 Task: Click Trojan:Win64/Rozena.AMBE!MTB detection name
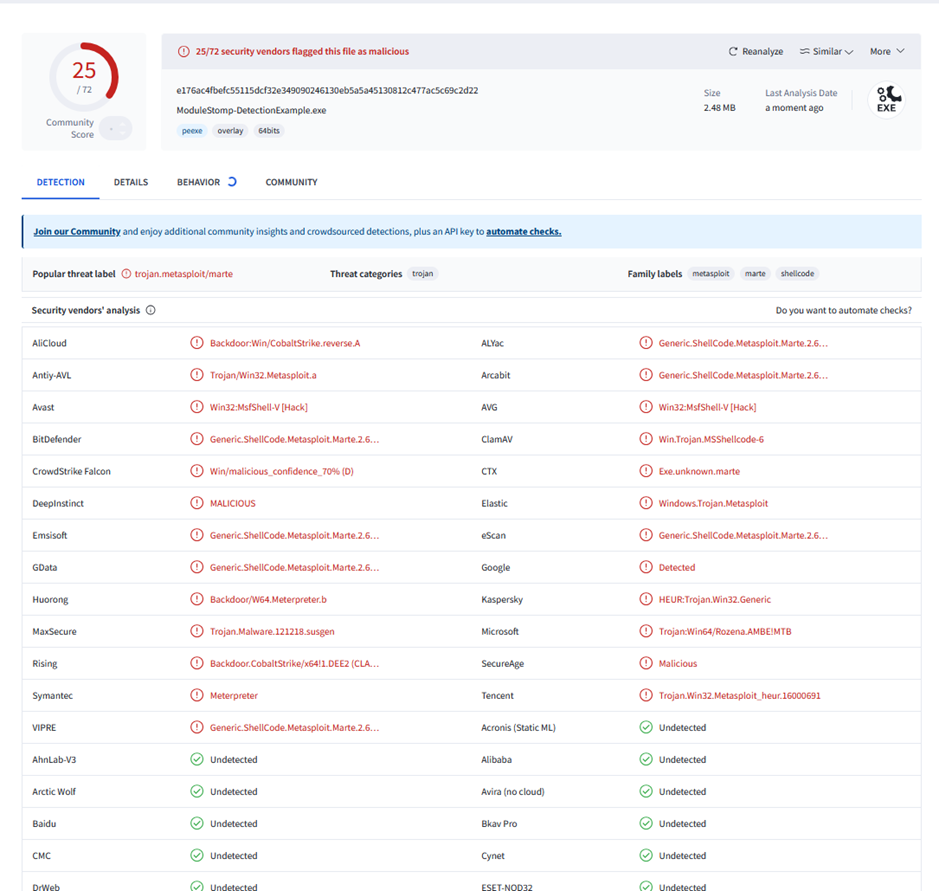pyautogui.click(x=725, y=632)
